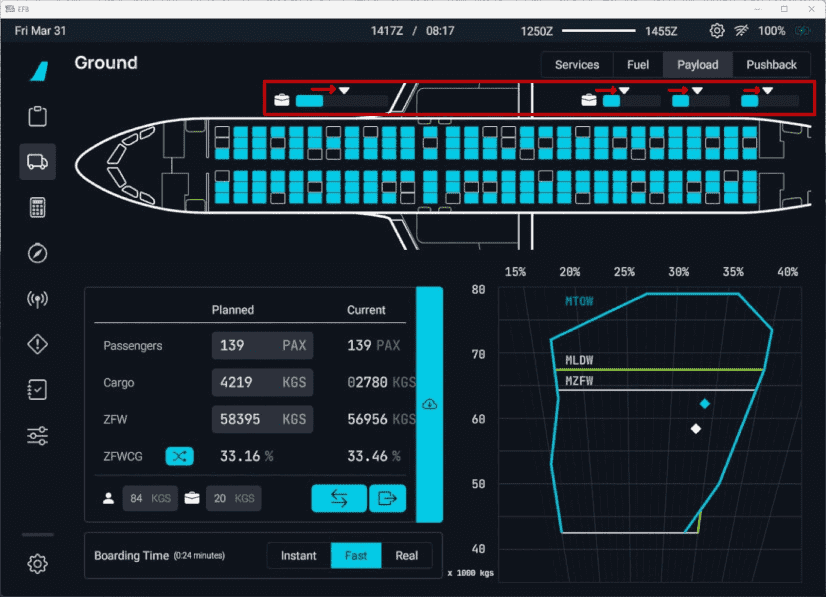Open the Performance calculator page
The width and height of the screenshot is (826, 597).
(x=38, y=207)
